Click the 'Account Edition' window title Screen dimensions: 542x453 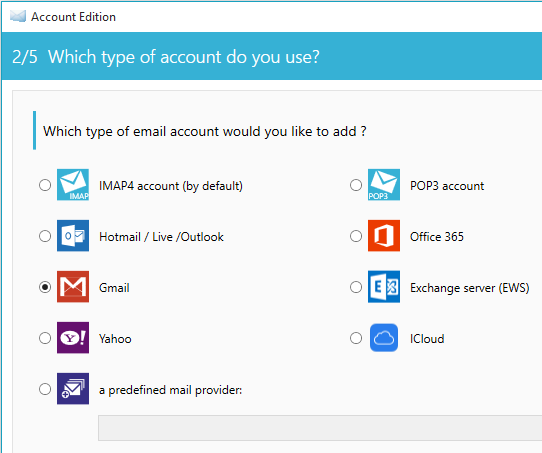[x=73, y=17]
